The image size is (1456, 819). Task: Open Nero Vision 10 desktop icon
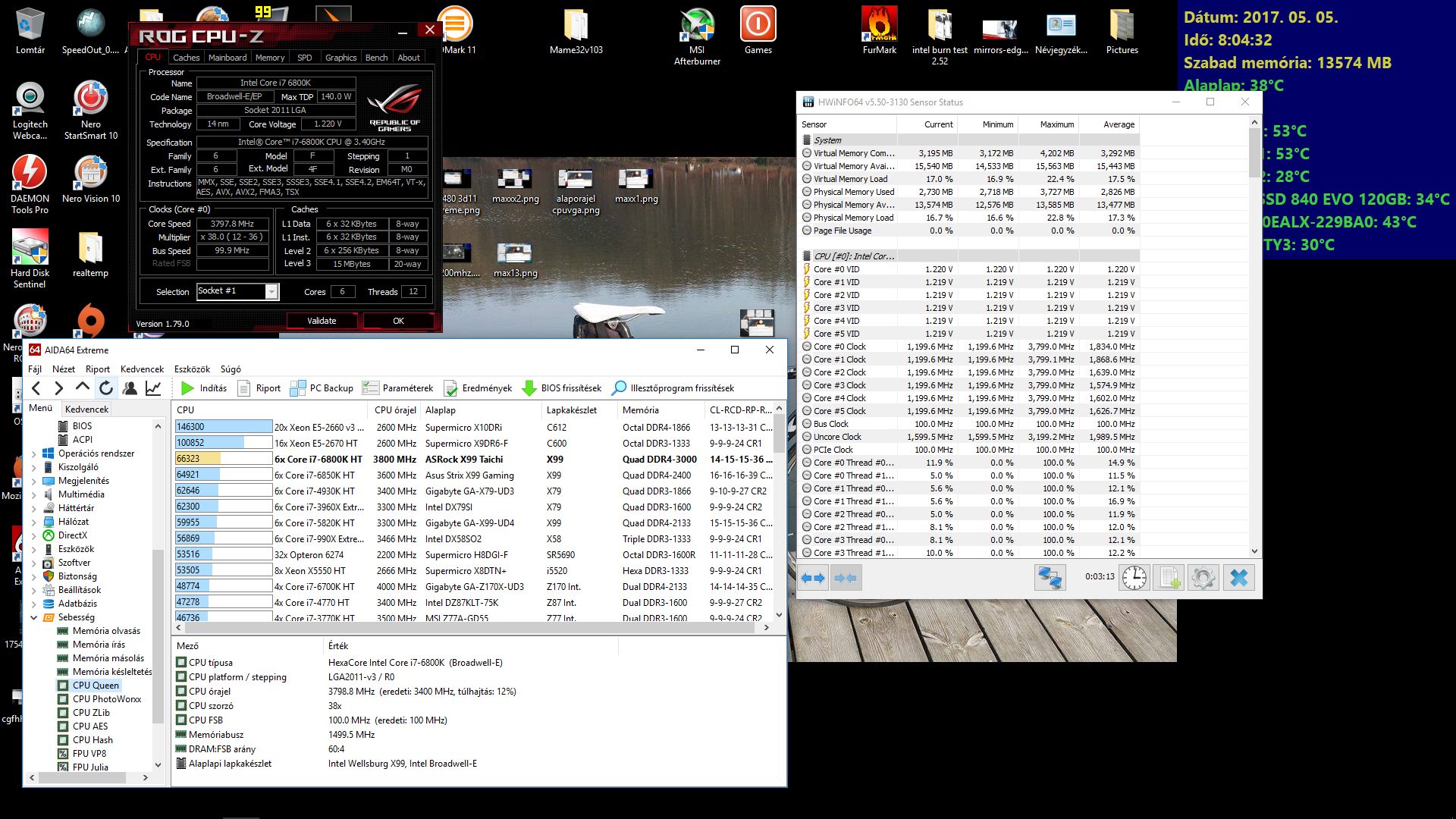[x=90, y=180]
